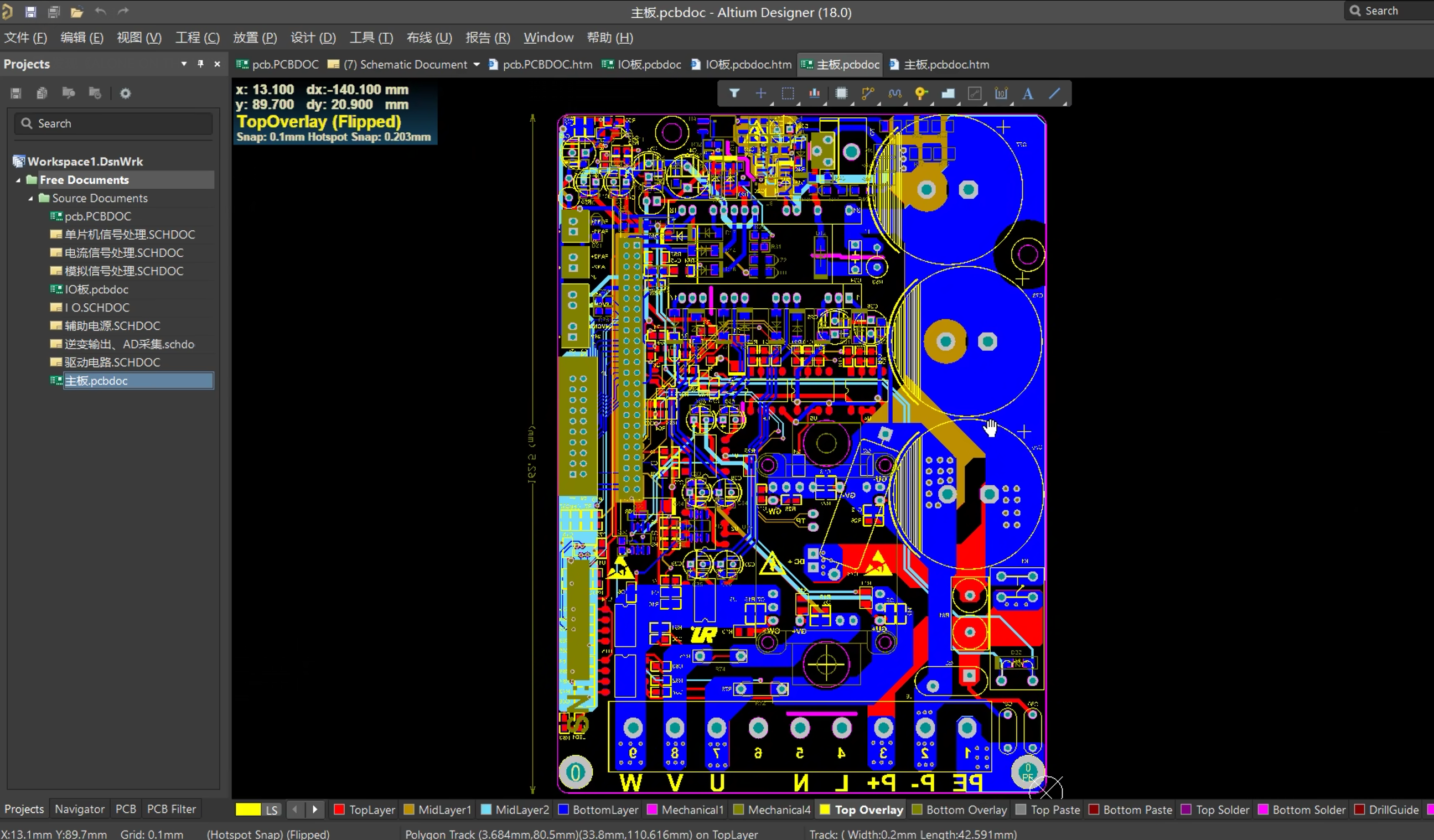This screenshot has height=840, width=1434.
Task: Open 驱动电路.SCHDOC in the project tree
Action: point(112,362)
